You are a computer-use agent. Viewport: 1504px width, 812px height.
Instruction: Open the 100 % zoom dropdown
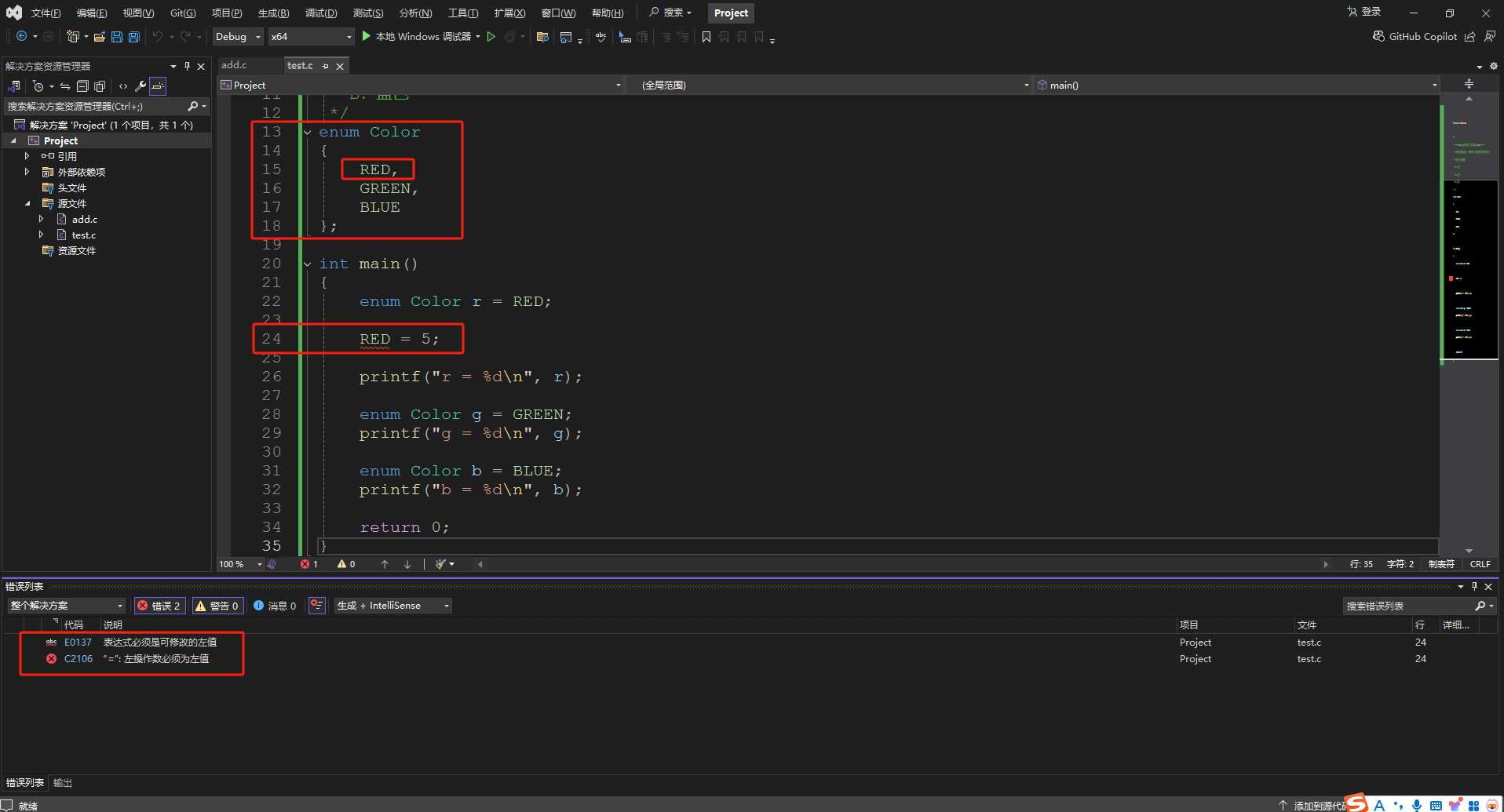click(240, 564)
